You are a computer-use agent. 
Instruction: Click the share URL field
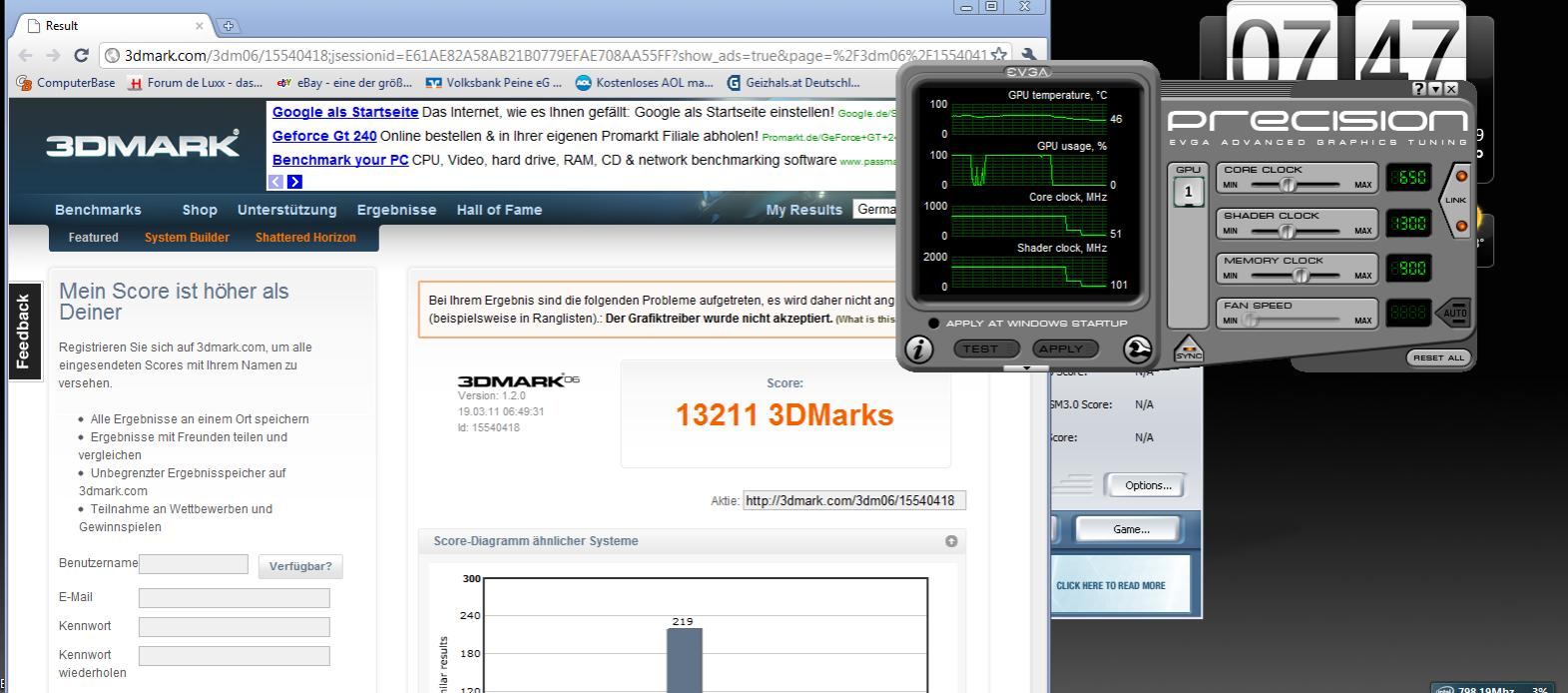tap(854, 501)
